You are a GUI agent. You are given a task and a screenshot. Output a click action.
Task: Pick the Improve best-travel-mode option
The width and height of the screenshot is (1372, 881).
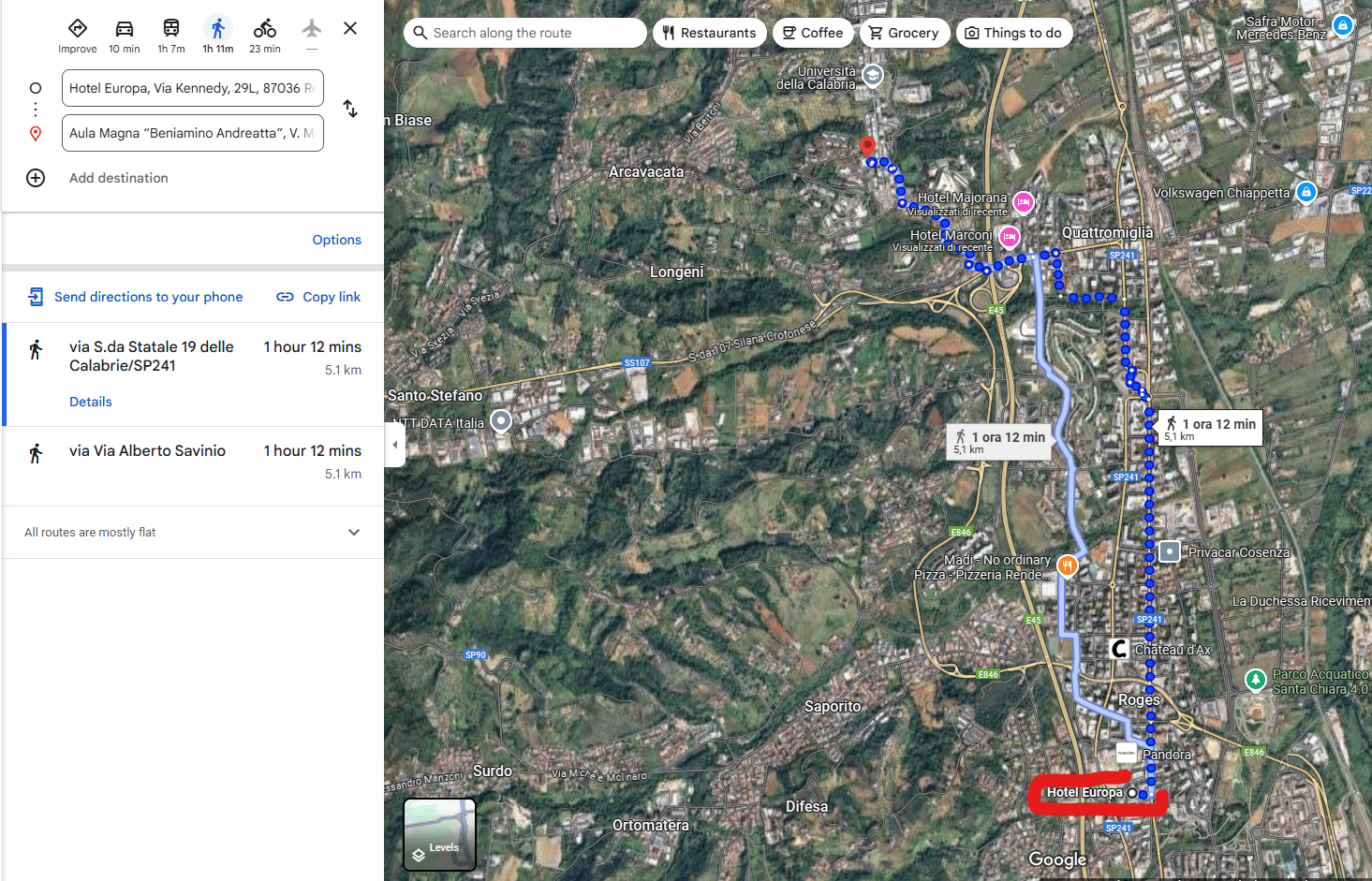(x=78, y=29)
